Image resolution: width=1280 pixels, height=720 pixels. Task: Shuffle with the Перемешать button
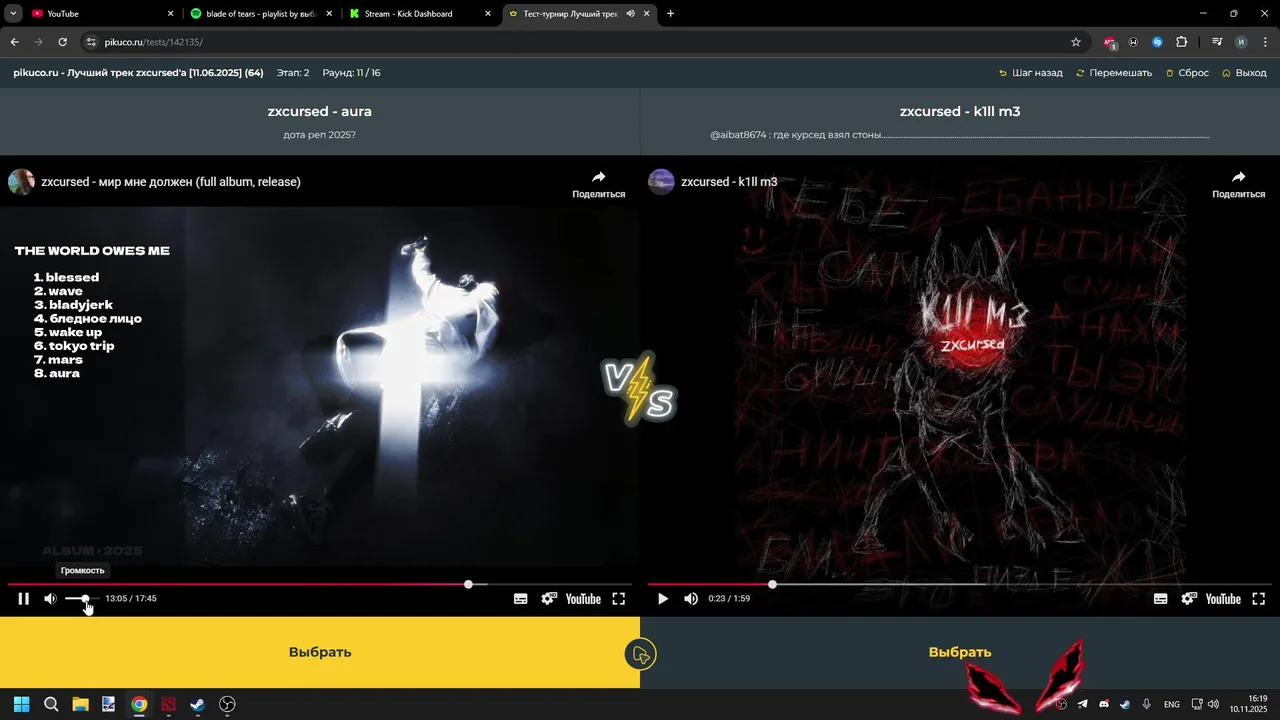1114,73
